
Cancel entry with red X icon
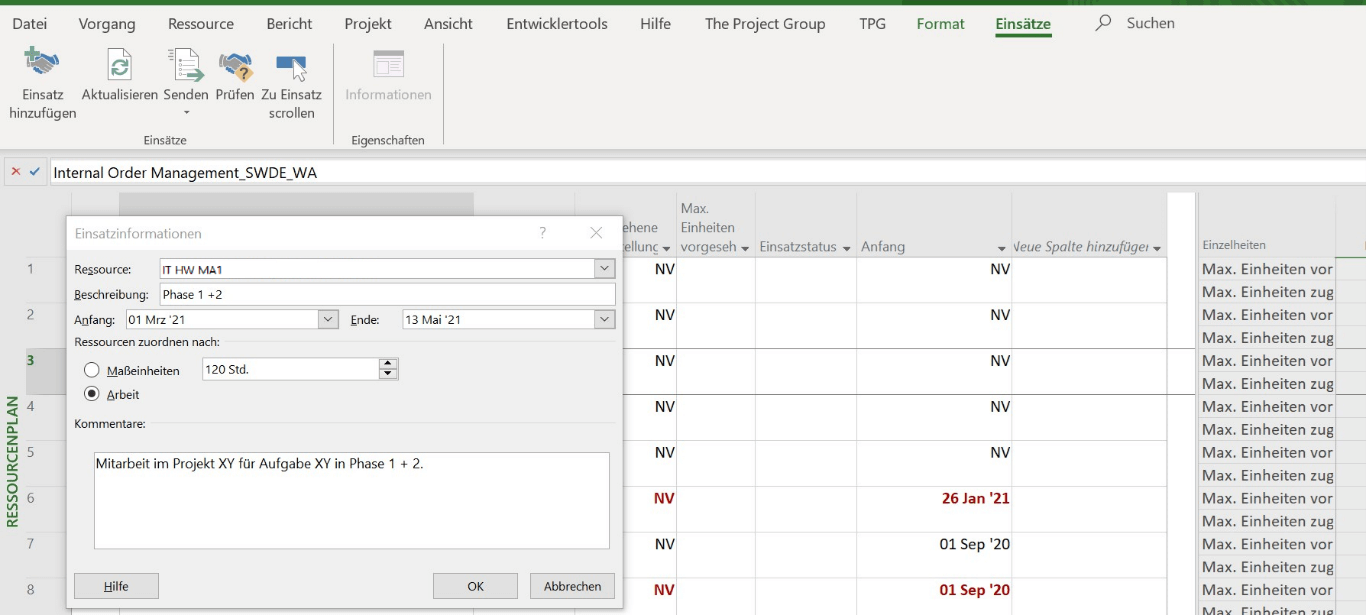(15, 172)
